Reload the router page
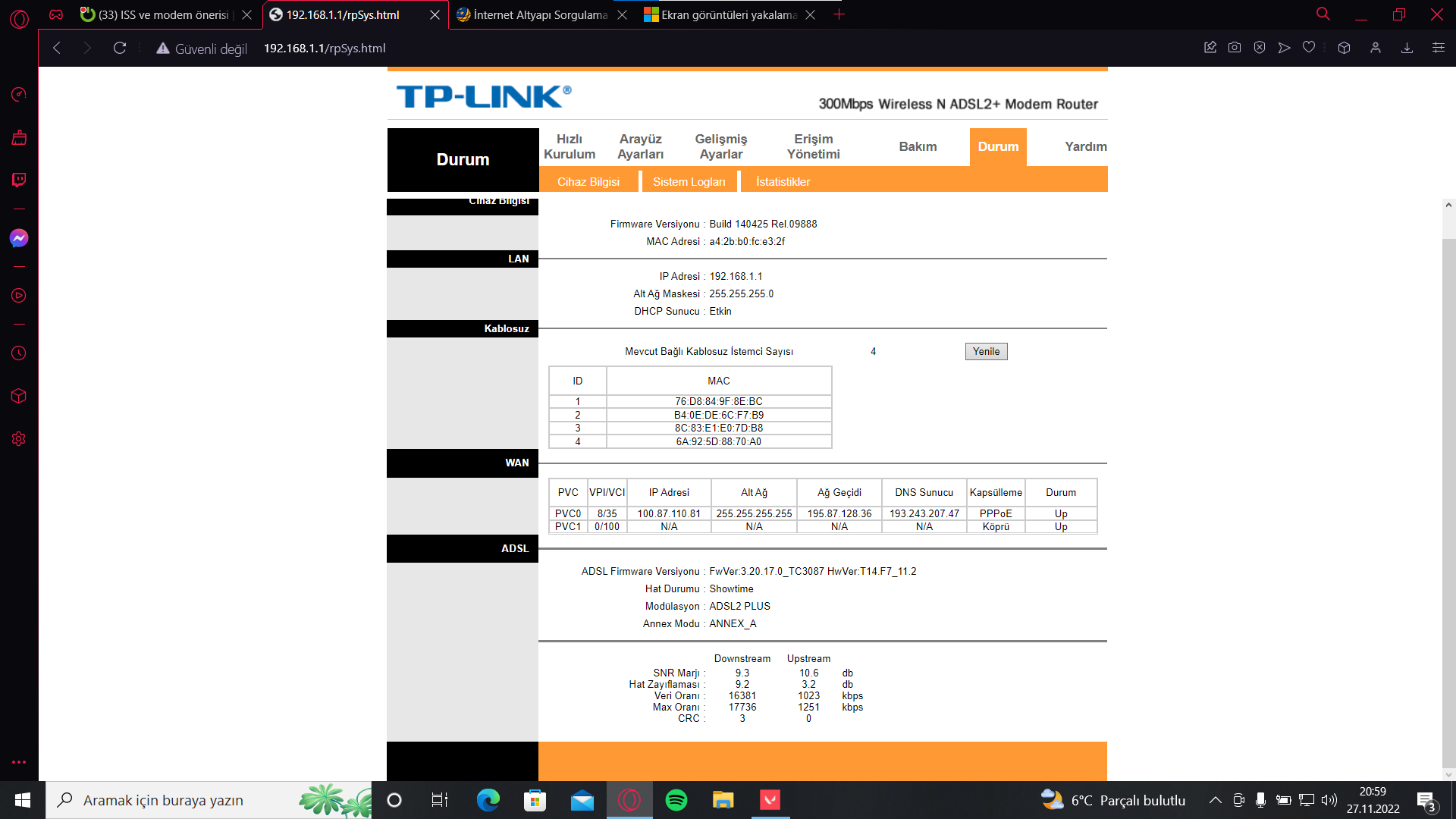Screen dimensions: 1456x819 [120, 48]
